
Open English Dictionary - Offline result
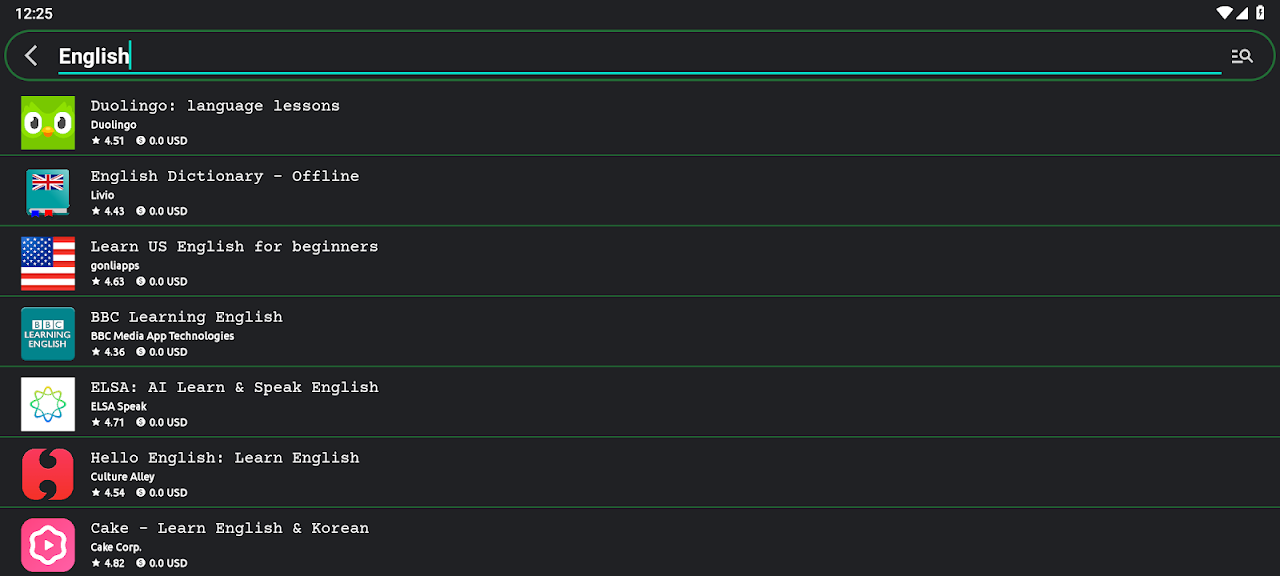coord(225,176)
